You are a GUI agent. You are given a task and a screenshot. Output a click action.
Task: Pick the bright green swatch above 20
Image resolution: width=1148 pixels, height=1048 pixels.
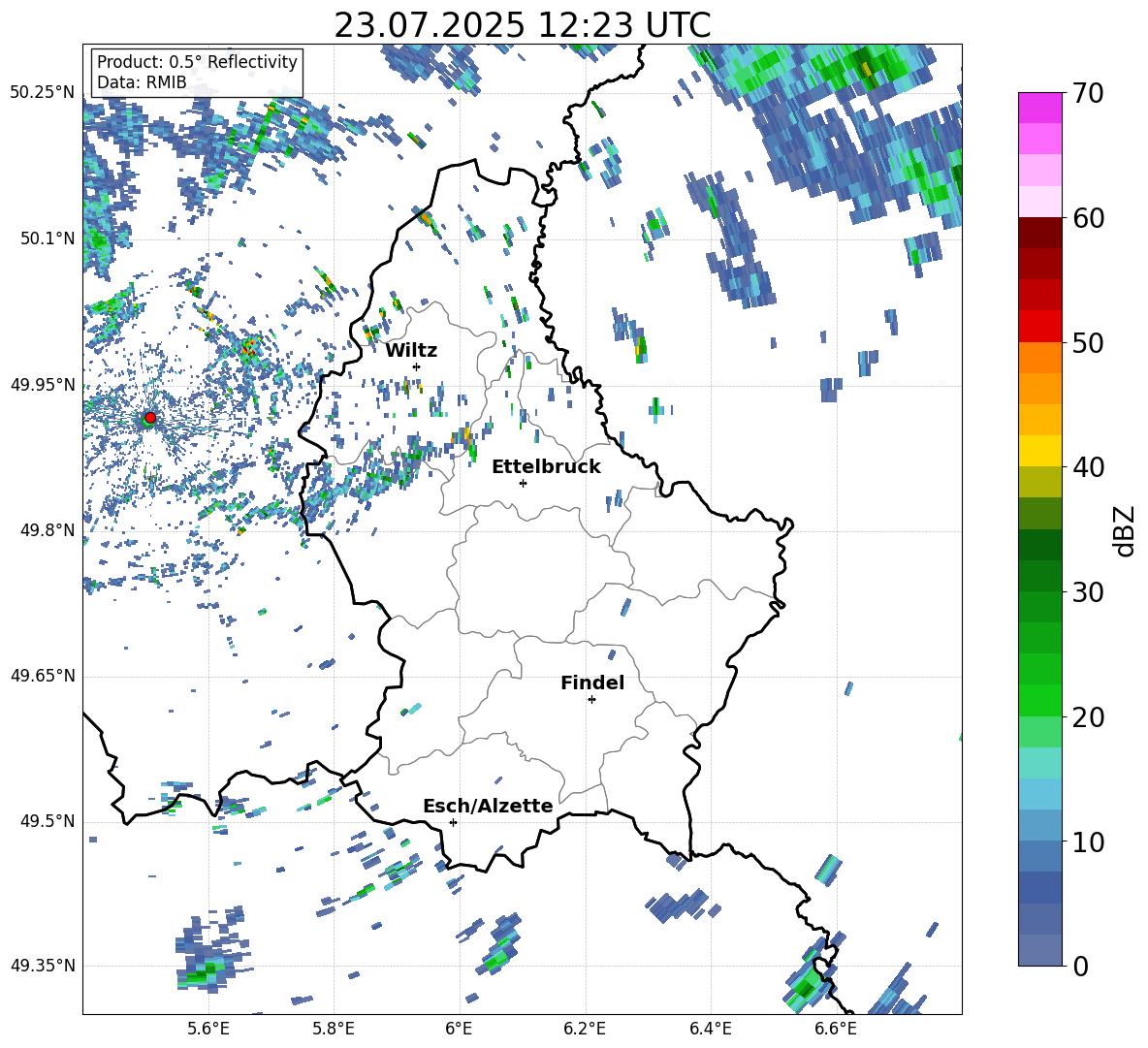[x=1039, y=700]
